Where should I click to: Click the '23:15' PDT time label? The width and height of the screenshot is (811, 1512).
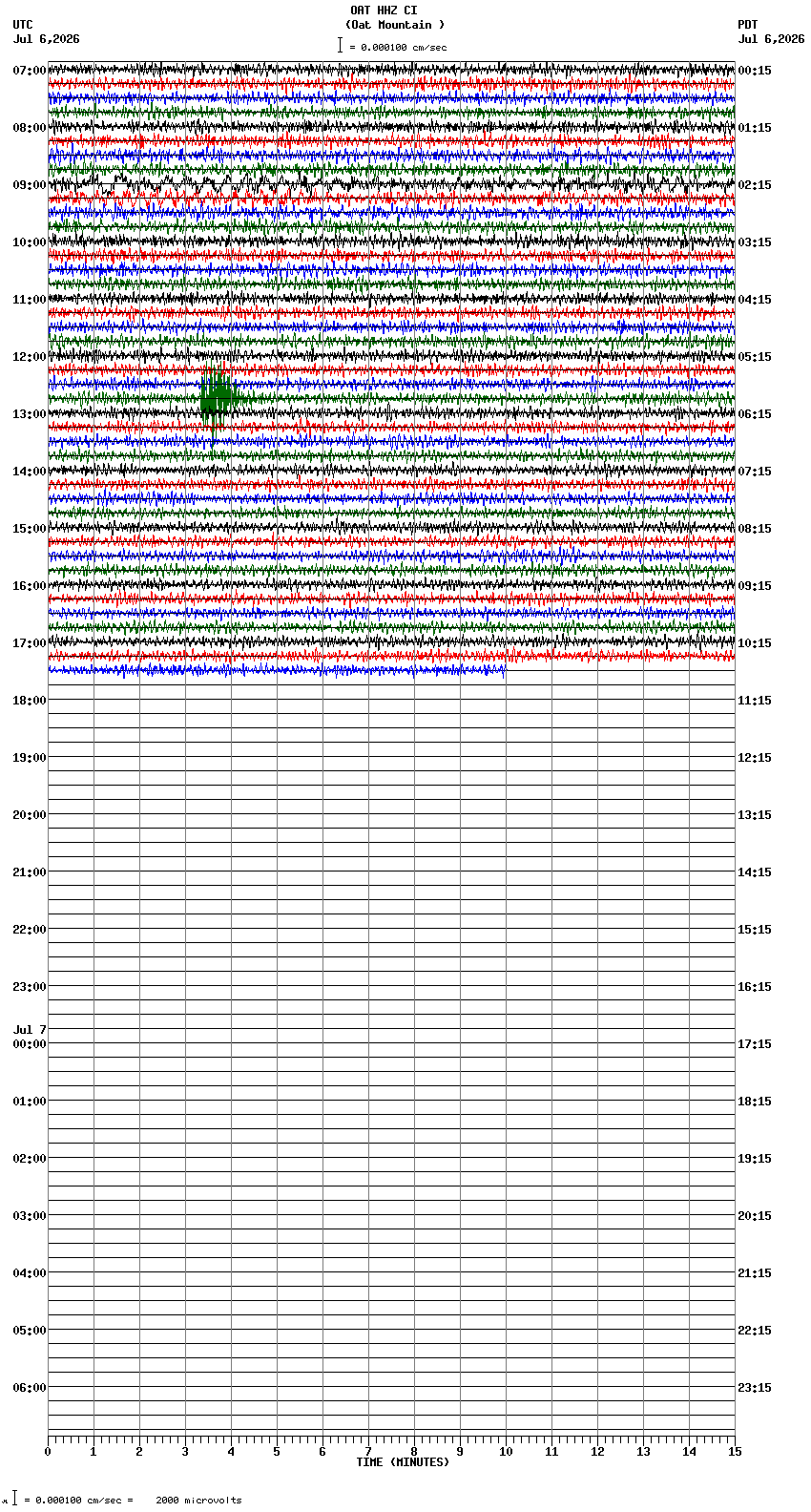755,1388
